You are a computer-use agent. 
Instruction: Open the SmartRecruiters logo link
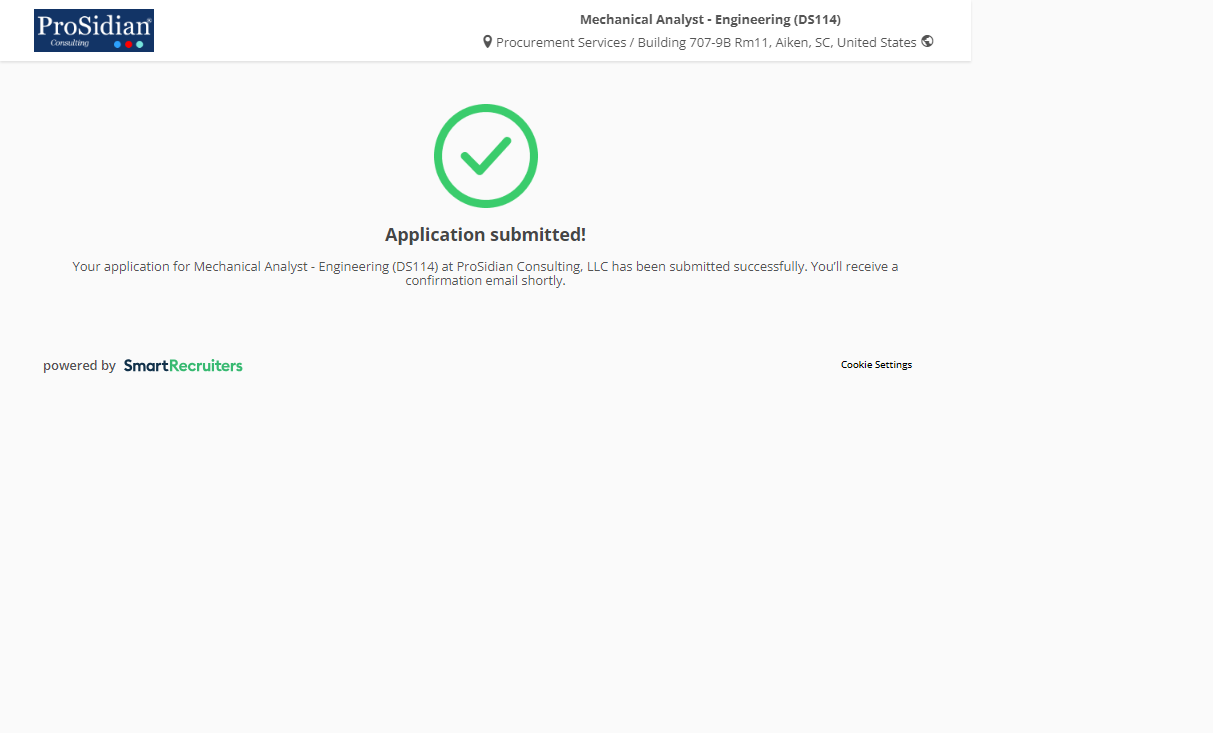(x=183, y=366)
